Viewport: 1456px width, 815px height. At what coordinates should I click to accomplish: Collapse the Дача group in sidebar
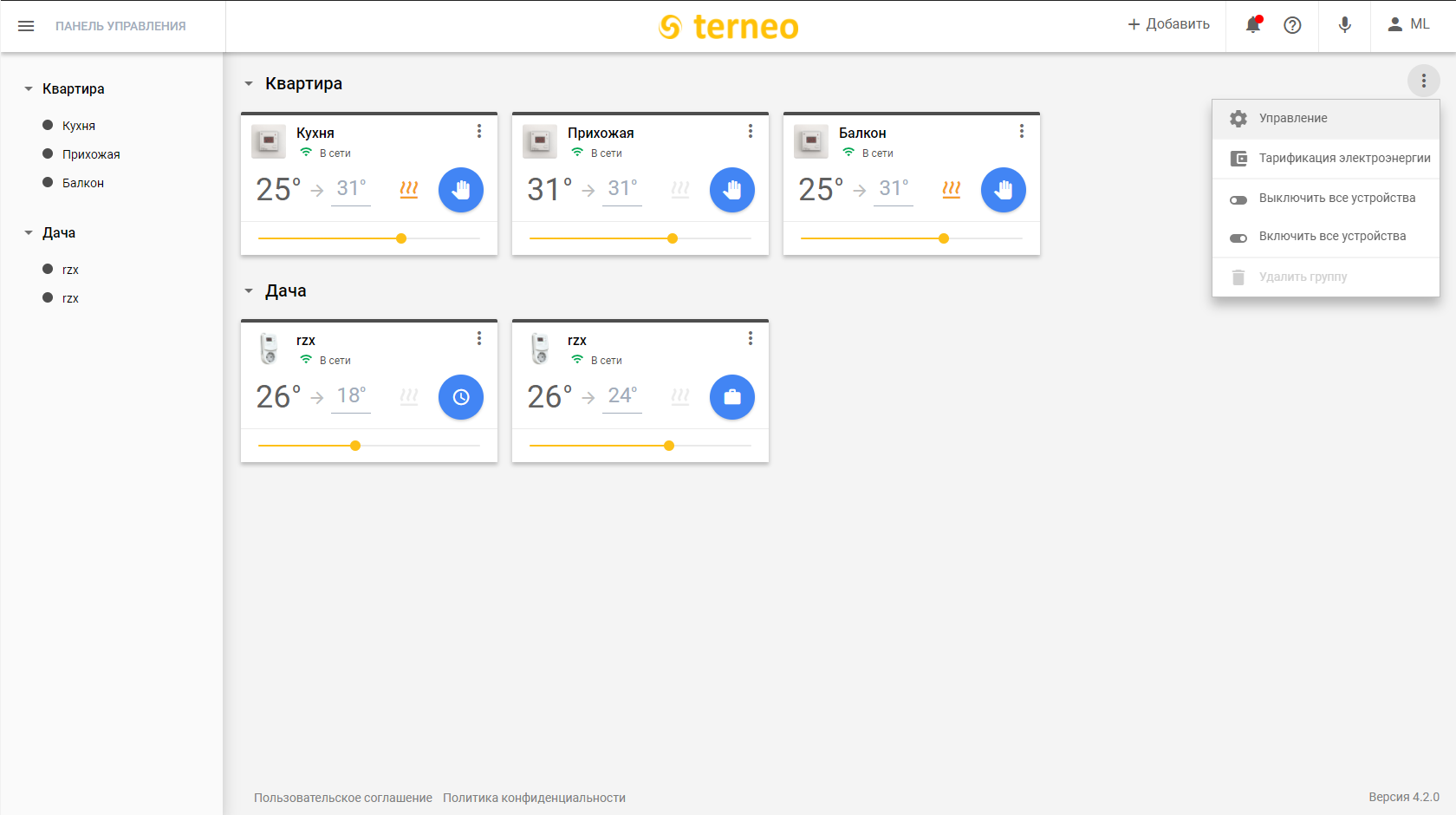29,232
